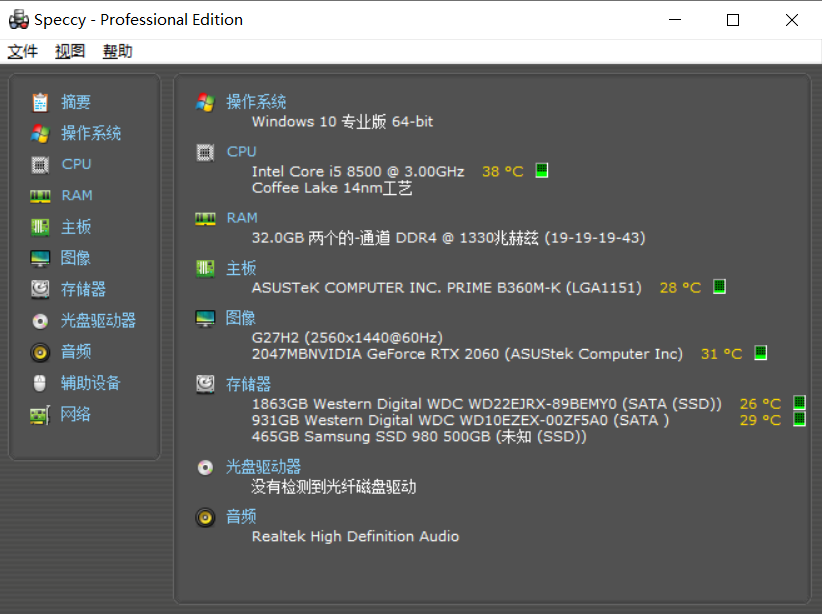The image size is (822, 614).
Task: Click the 1863GB WD22EJRX drive entry
Action: click(x=486, y=404)
